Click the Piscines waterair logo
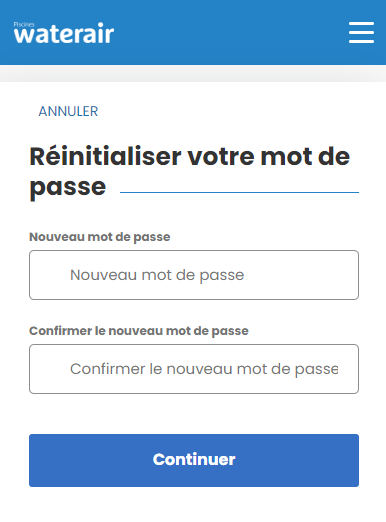 pos(64,33)
